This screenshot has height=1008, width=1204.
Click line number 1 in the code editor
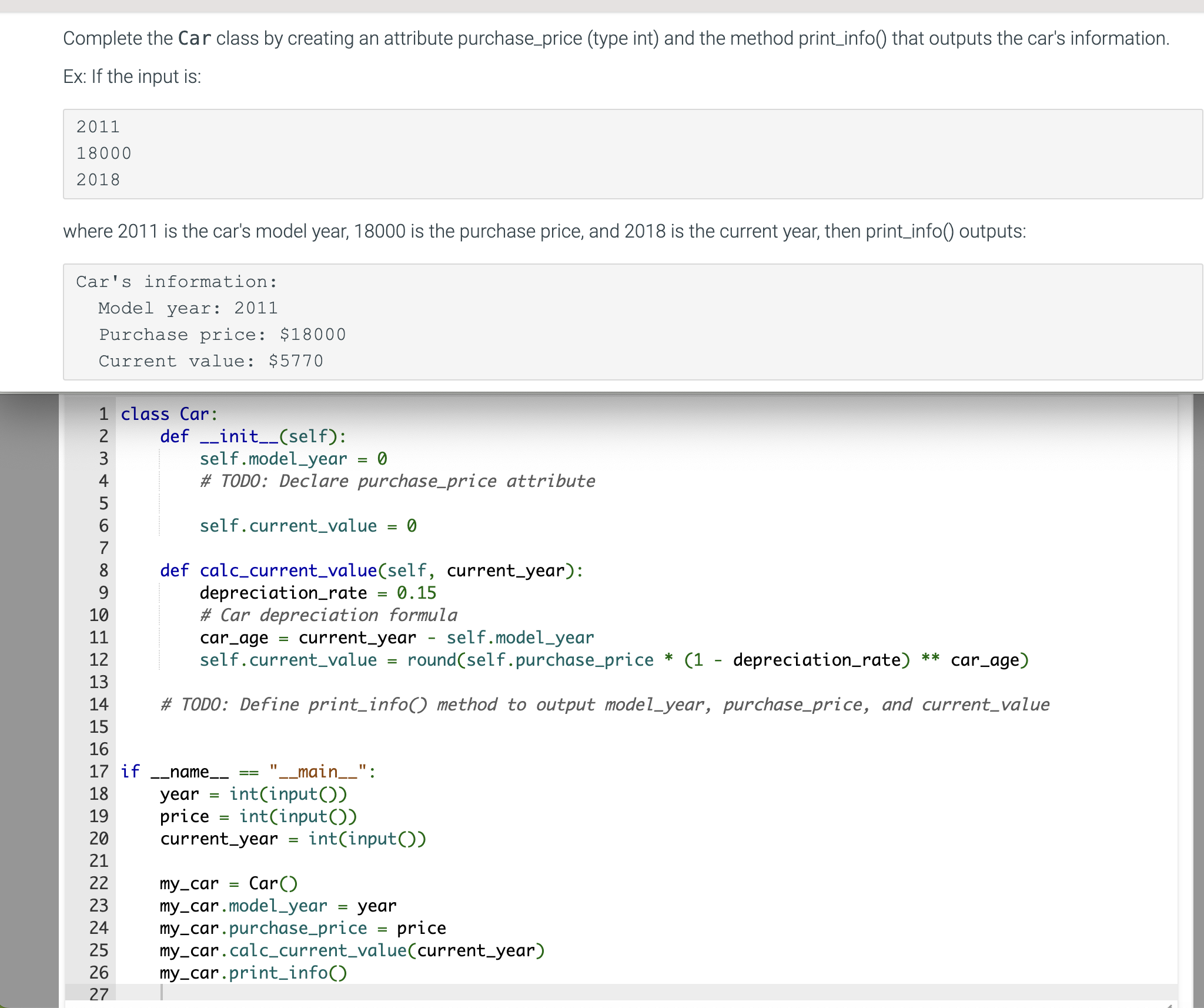click(103, 413)
